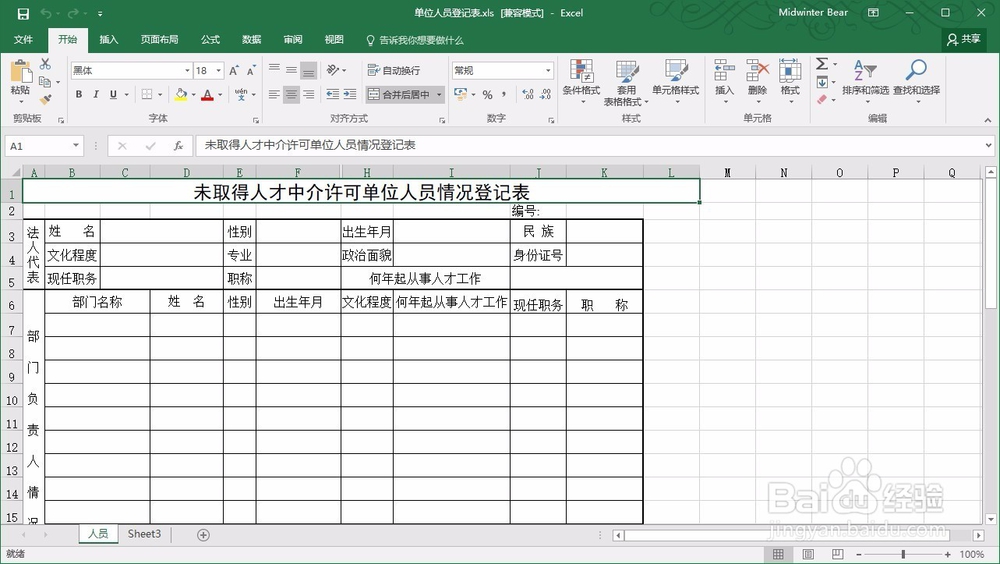
Task: Click the fill color bucket swatch
Action: click(181, 95)
